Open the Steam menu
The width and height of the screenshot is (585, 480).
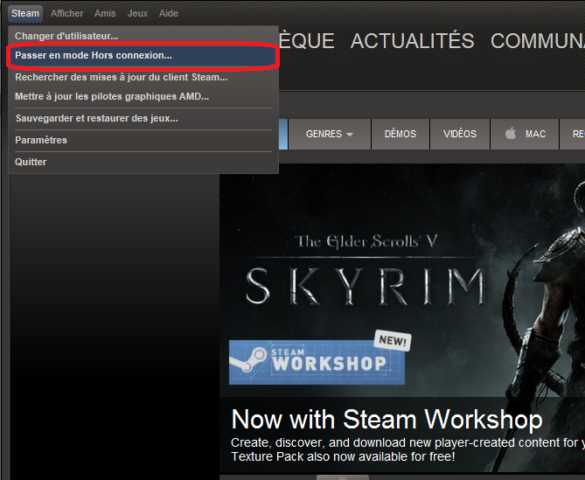[x=25, y=13]
